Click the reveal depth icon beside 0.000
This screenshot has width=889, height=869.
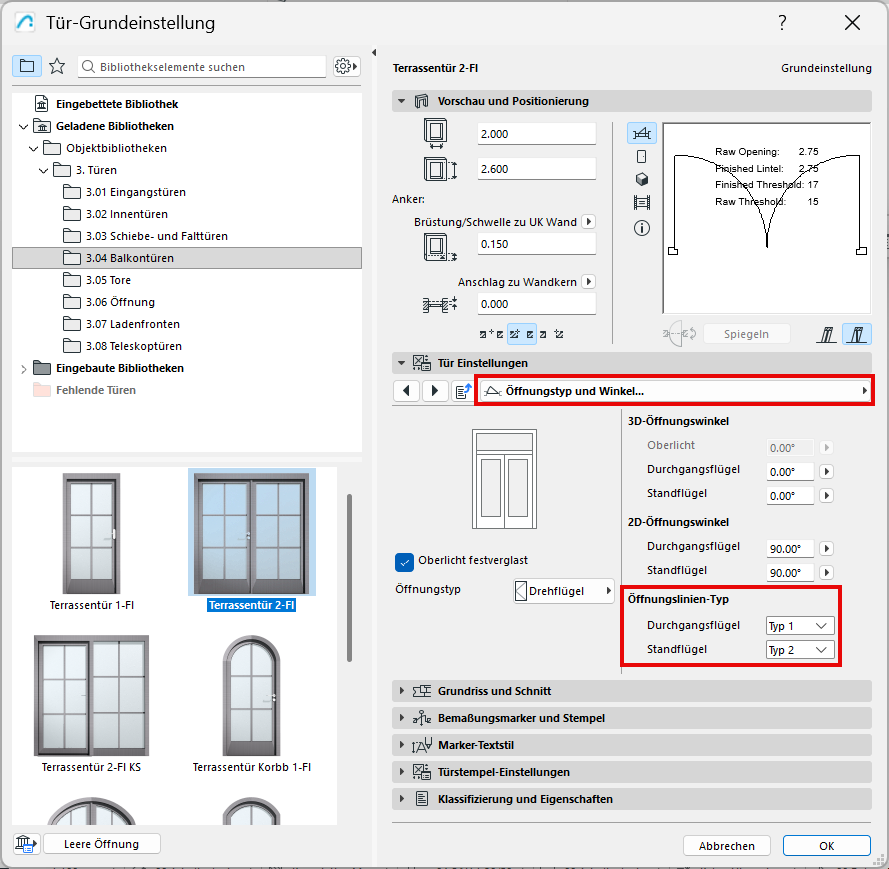coord(440,304)
